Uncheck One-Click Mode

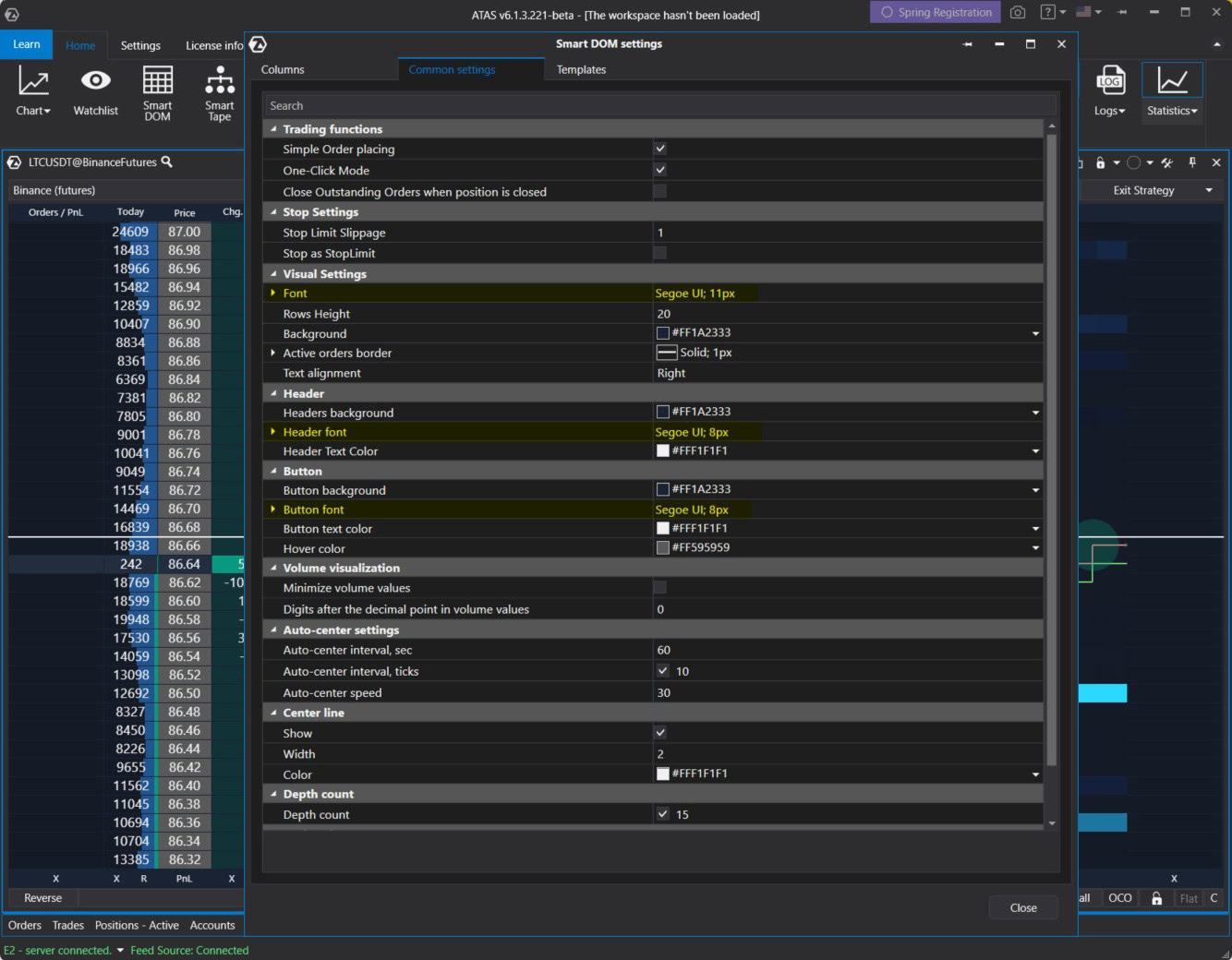click(660, 169)
